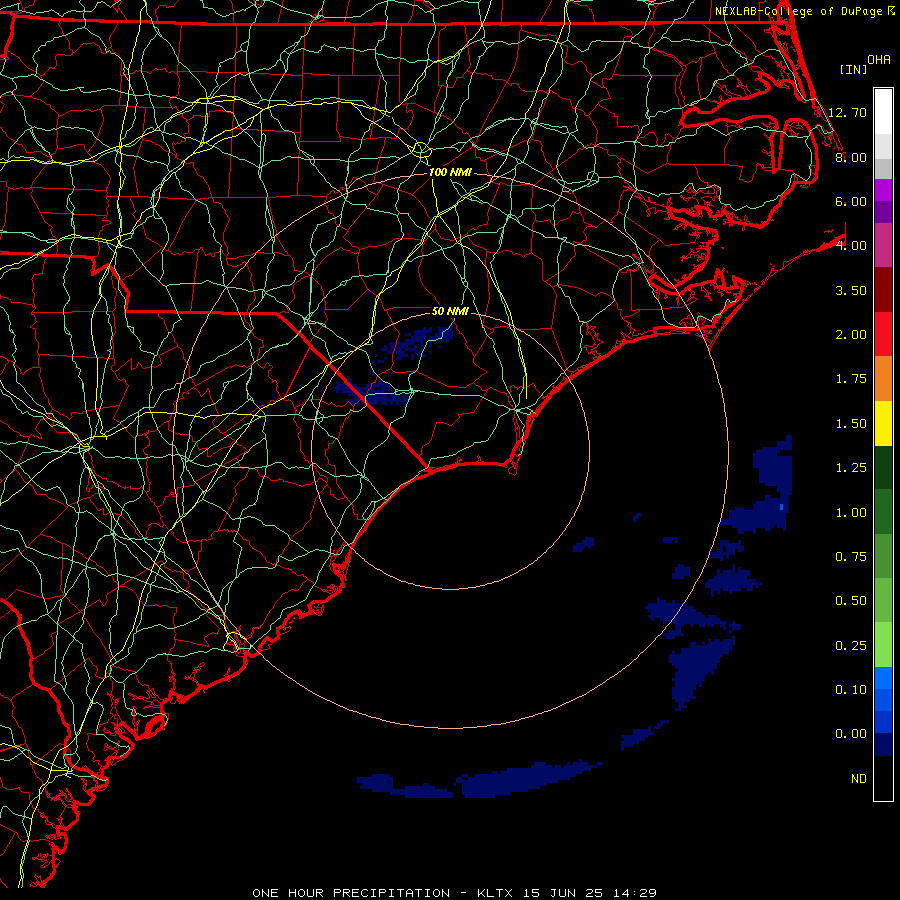Viewport: 900px width, 900px height.
Task: Click the 0.25 legend value
Action: [851, 646]
